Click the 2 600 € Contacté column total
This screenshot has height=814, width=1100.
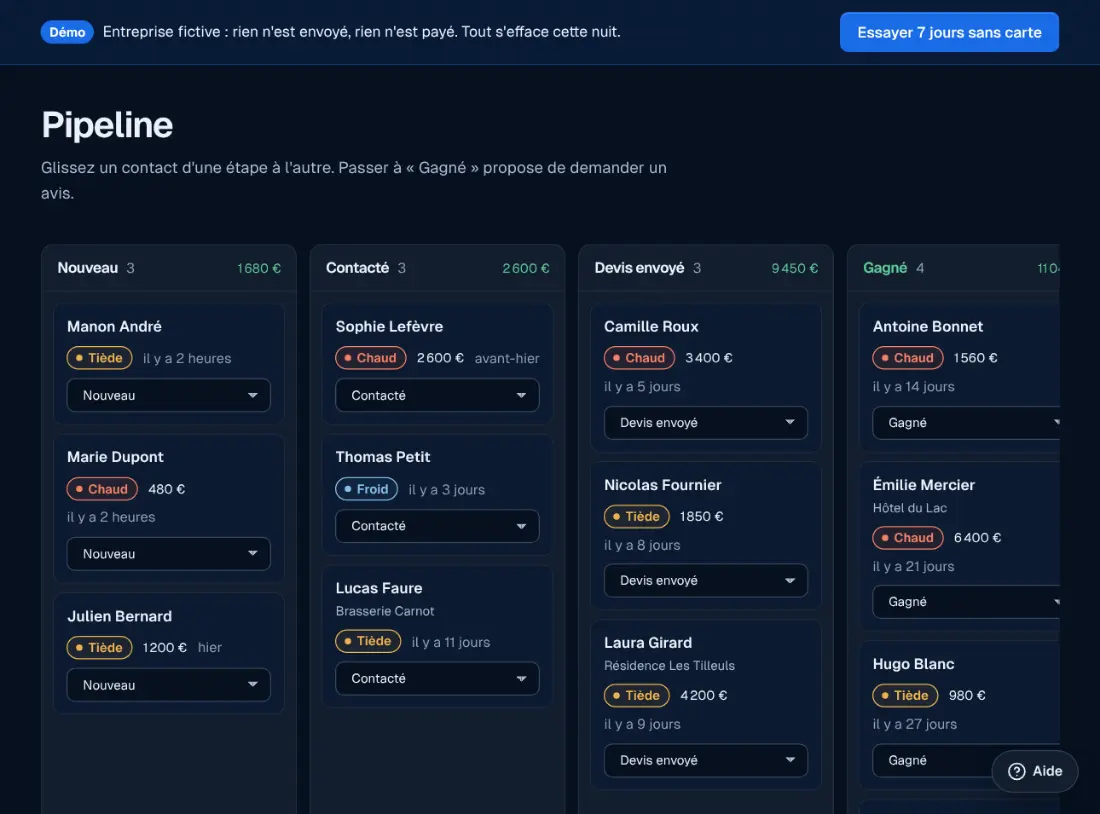point(525,268)
